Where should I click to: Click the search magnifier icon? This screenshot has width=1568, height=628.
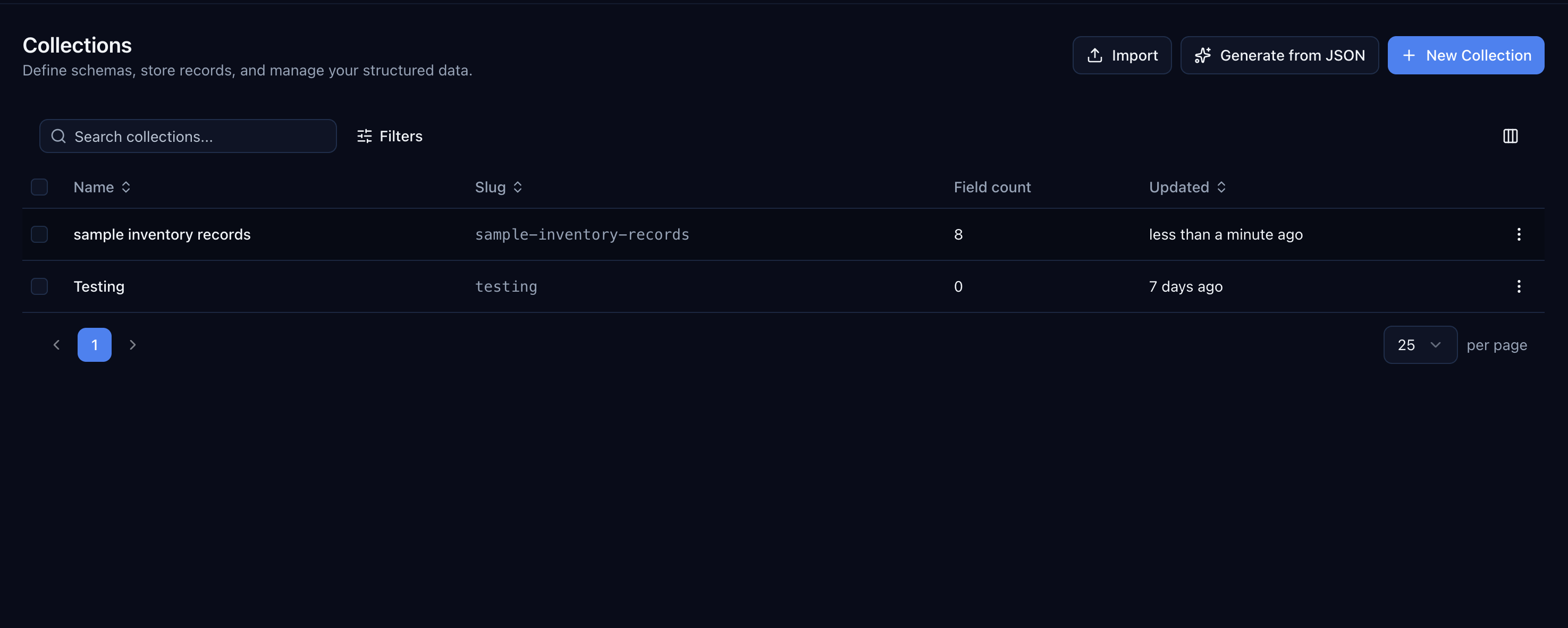pos(58,135)
